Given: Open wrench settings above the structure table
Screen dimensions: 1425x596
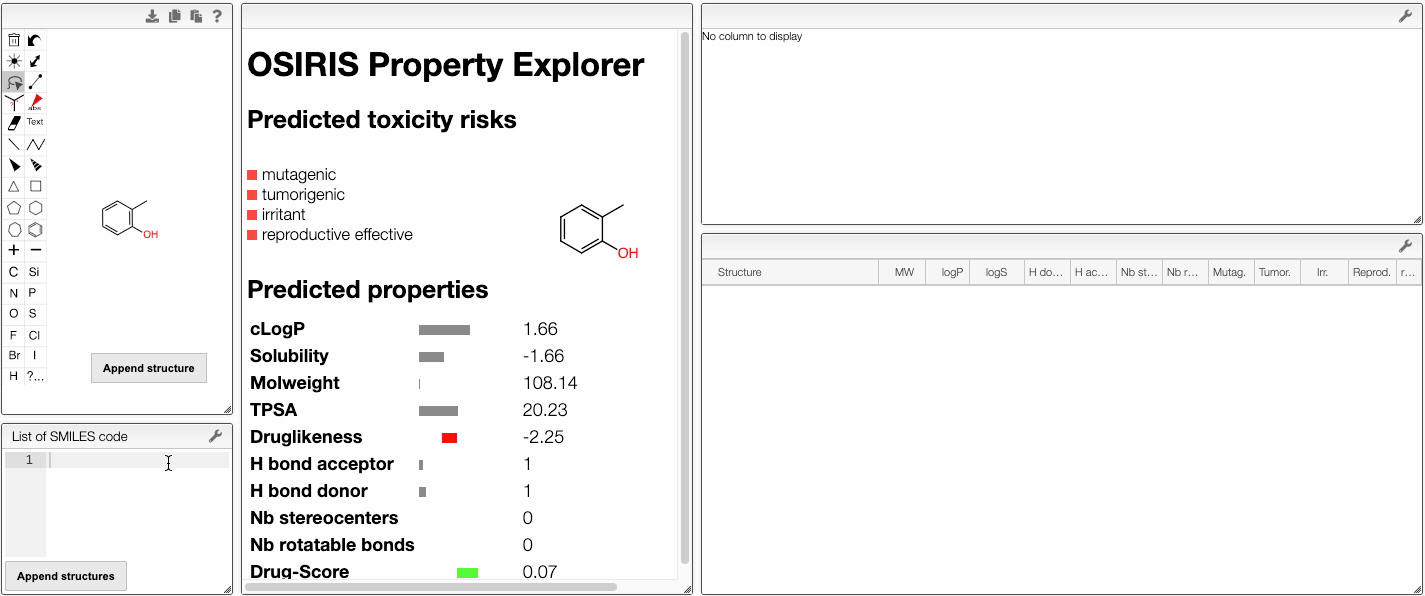Looking at the screenshot, I should (1404, 246).
